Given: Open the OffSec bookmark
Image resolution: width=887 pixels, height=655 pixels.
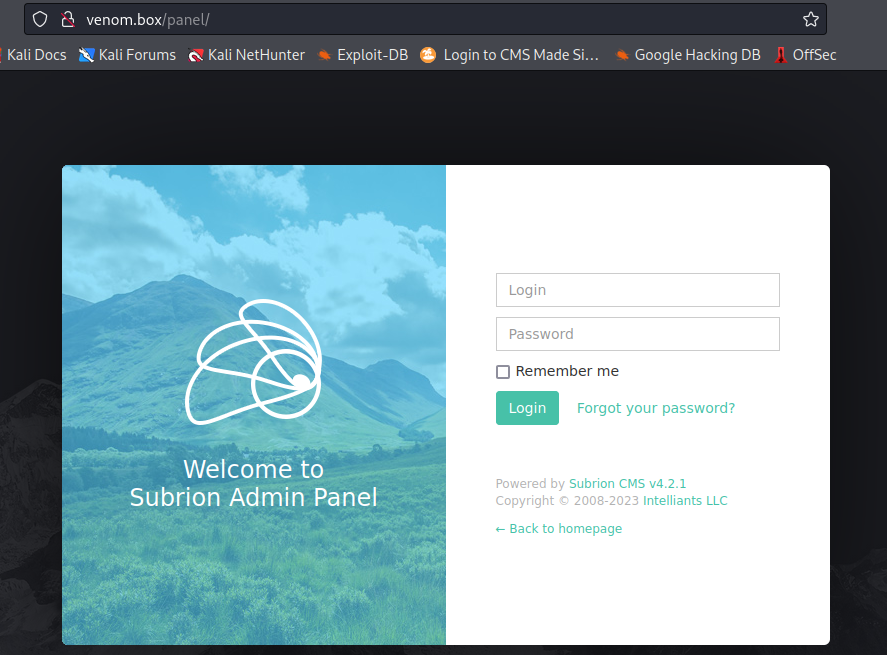Looking at the screenshot, I should (x=806, y=55).
